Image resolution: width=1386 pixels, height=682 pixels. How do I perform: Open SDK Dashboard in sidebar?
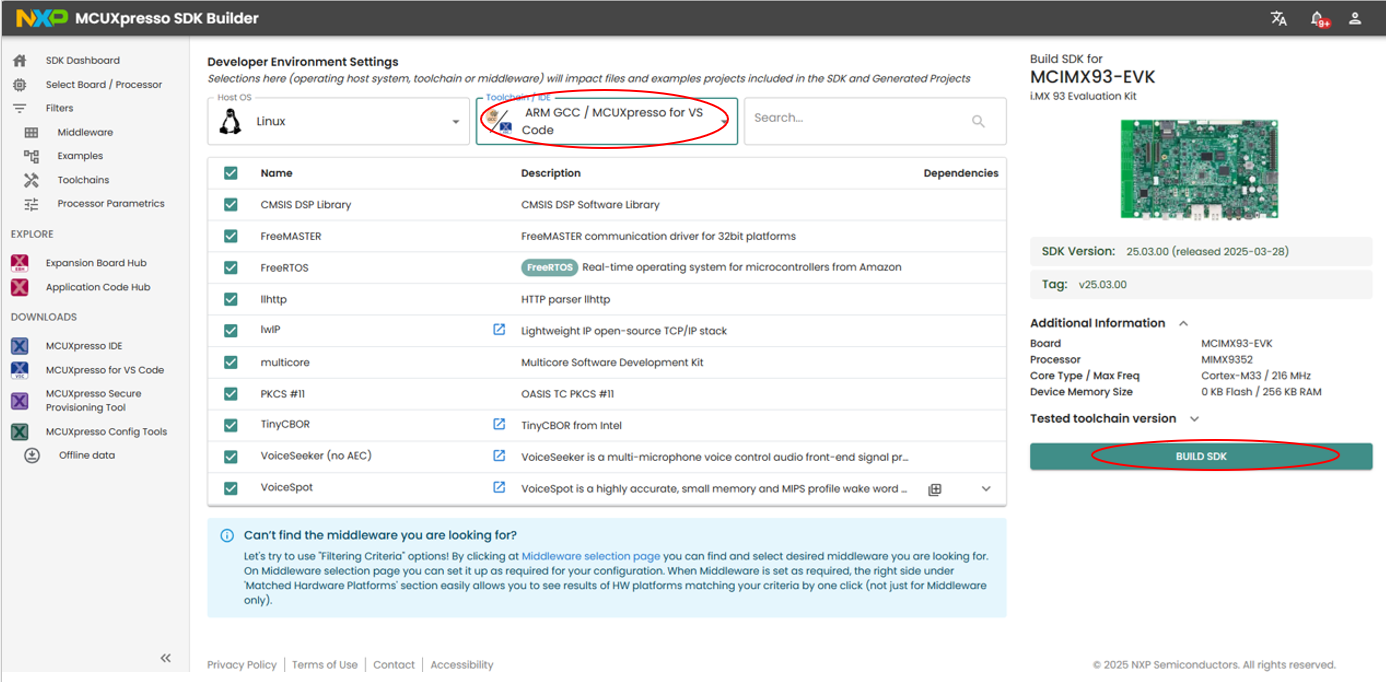82,60
